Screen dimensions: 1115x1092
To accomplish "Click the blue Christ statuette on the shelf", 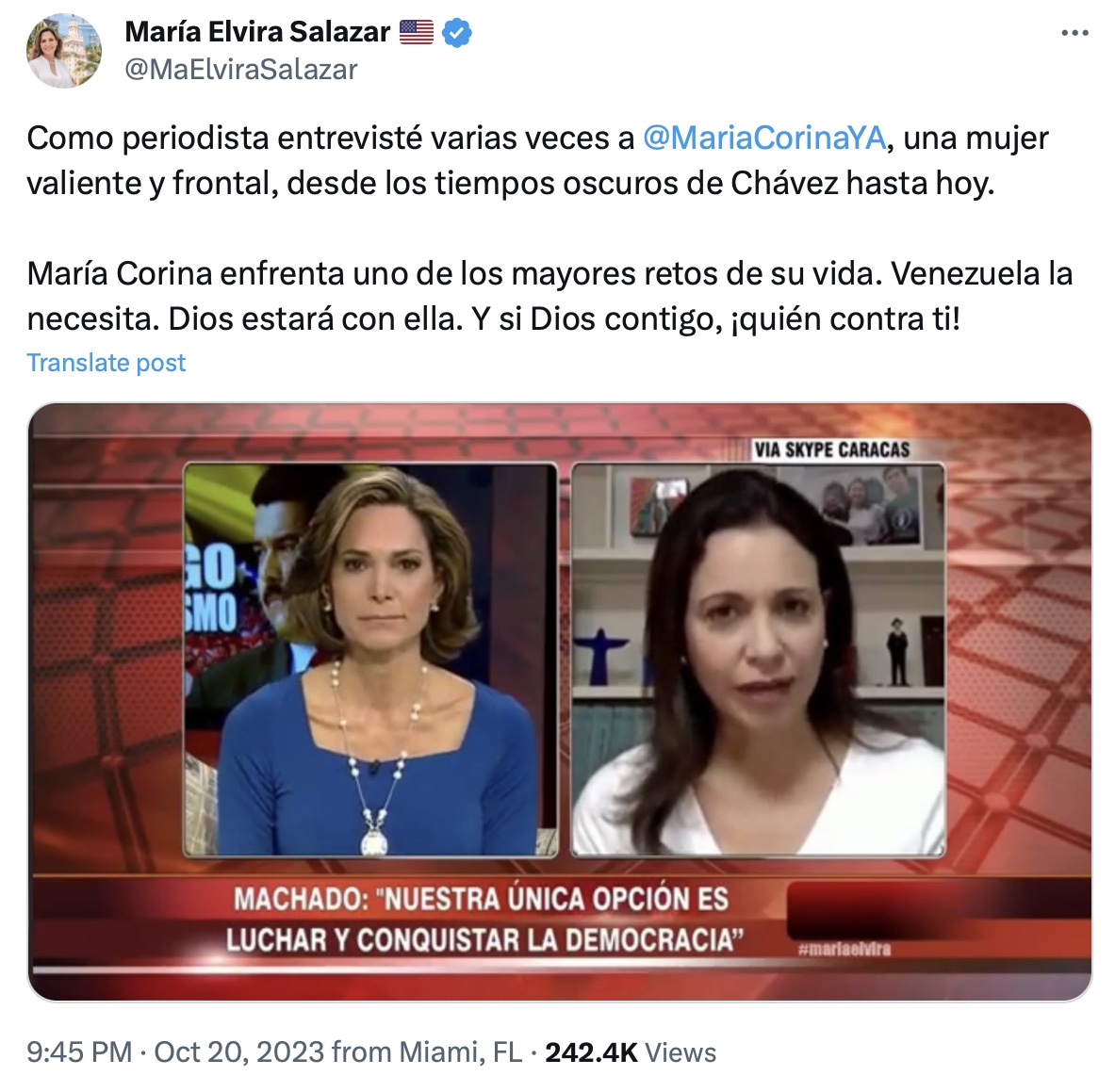I will click(x=601, y=656).
